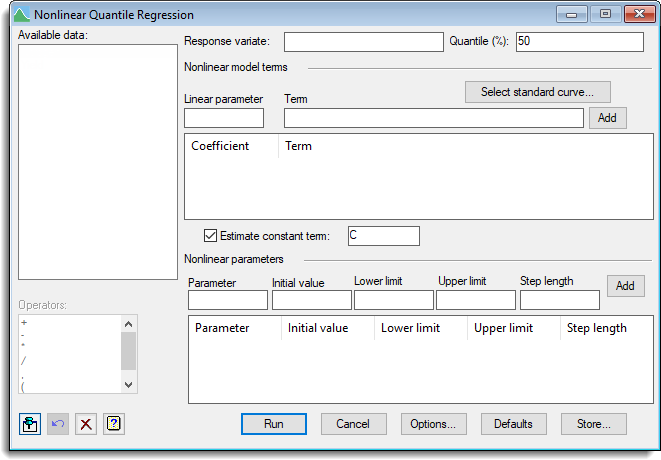The height and width of the screenshot is (460, 661).
Task: Open help with the question mark icon
Action: click(114, 424)
